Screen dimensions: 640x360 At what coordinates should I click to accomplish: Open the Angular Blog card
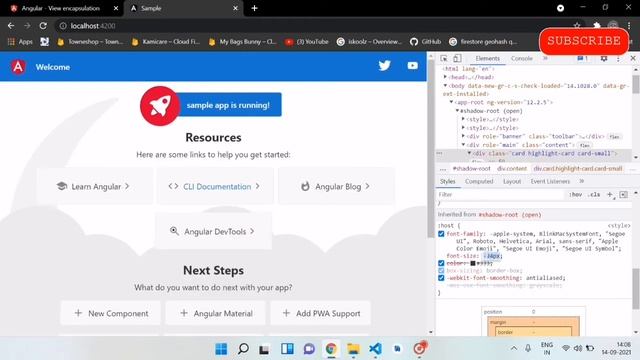[x=336, y=187]
